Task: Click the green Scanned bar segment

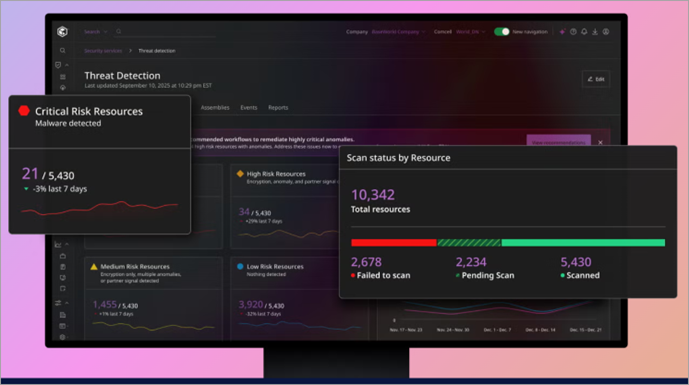Action: (583, 243)
